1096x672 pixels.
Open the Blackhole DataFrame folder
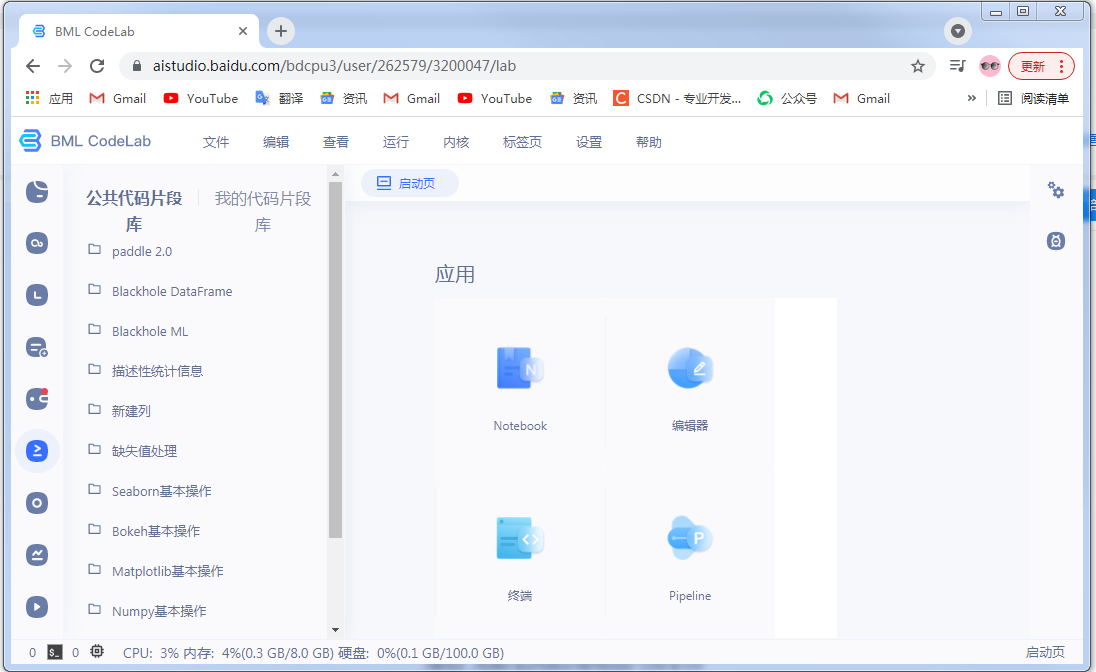coord(160,291)
